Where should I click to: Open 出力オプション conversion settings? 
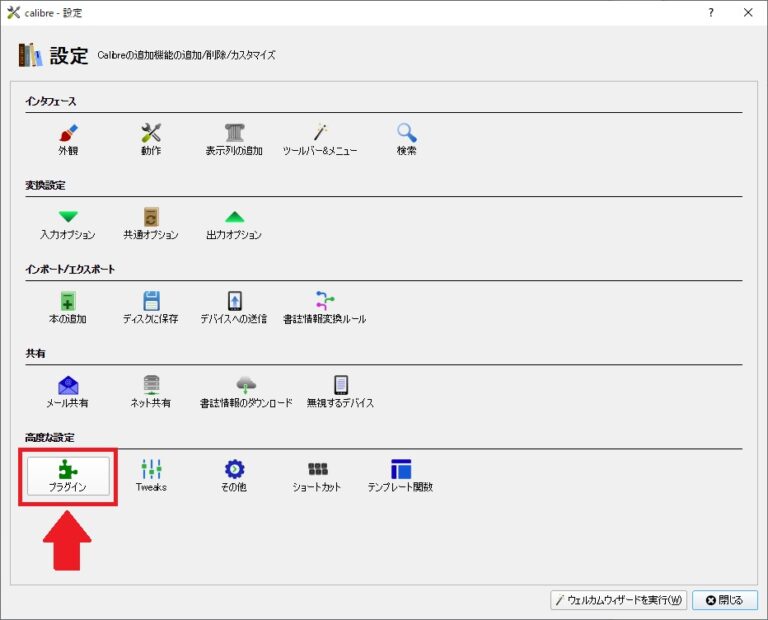[234, 224]
